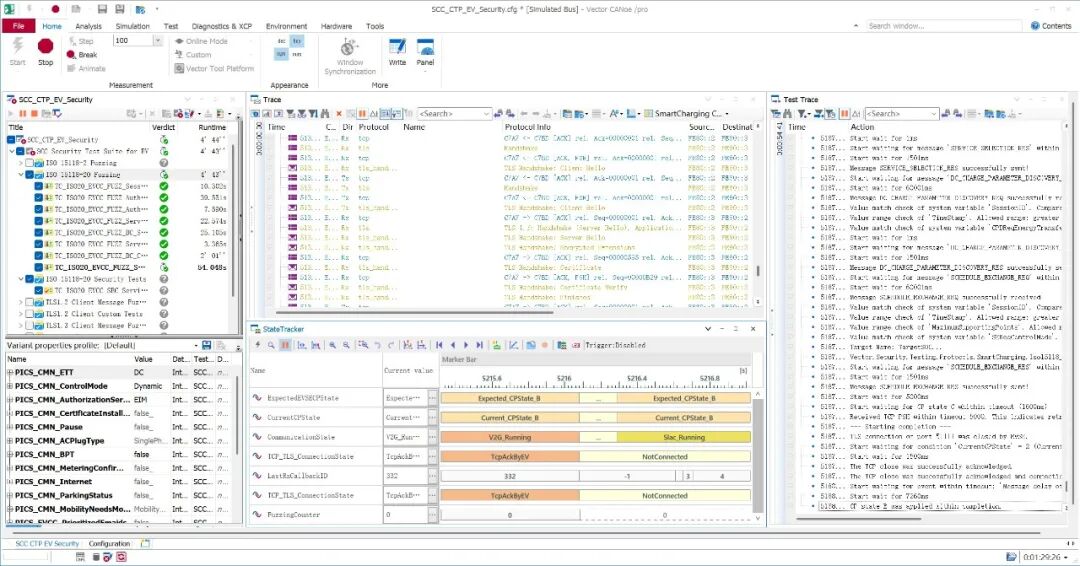Click the Trace window search field

452,114
